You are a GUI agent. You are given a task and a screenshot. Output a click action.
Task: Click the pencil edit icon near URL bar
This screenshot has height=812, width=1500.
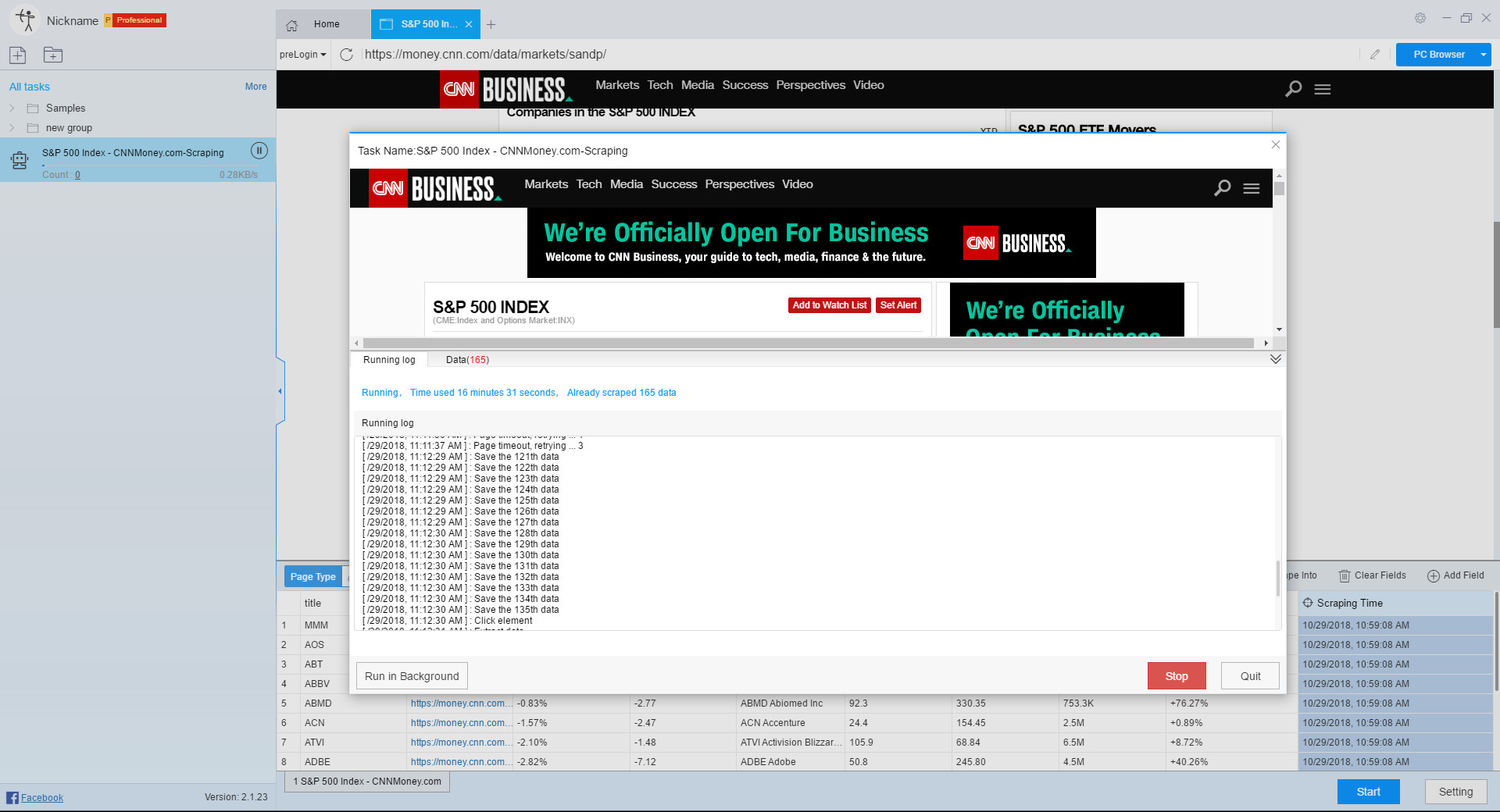point(1375,55)
